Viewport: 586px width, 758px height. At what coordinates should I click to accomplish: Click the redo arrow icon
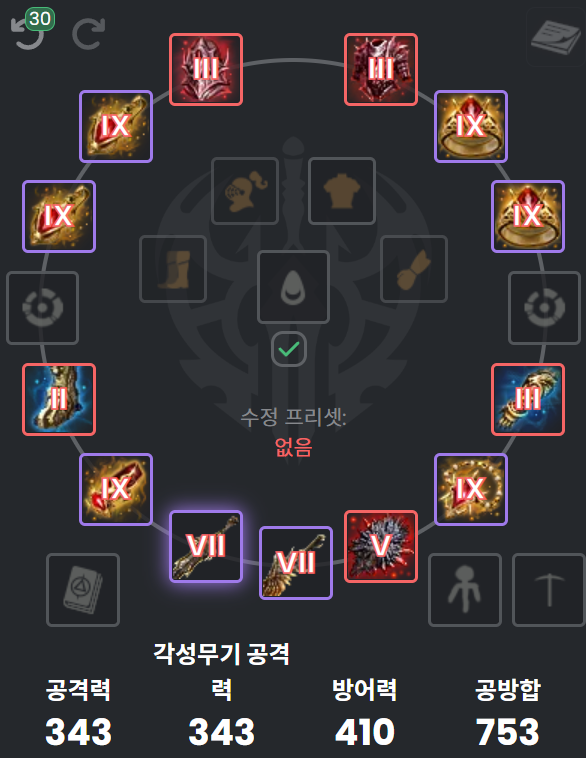point(88,34)
